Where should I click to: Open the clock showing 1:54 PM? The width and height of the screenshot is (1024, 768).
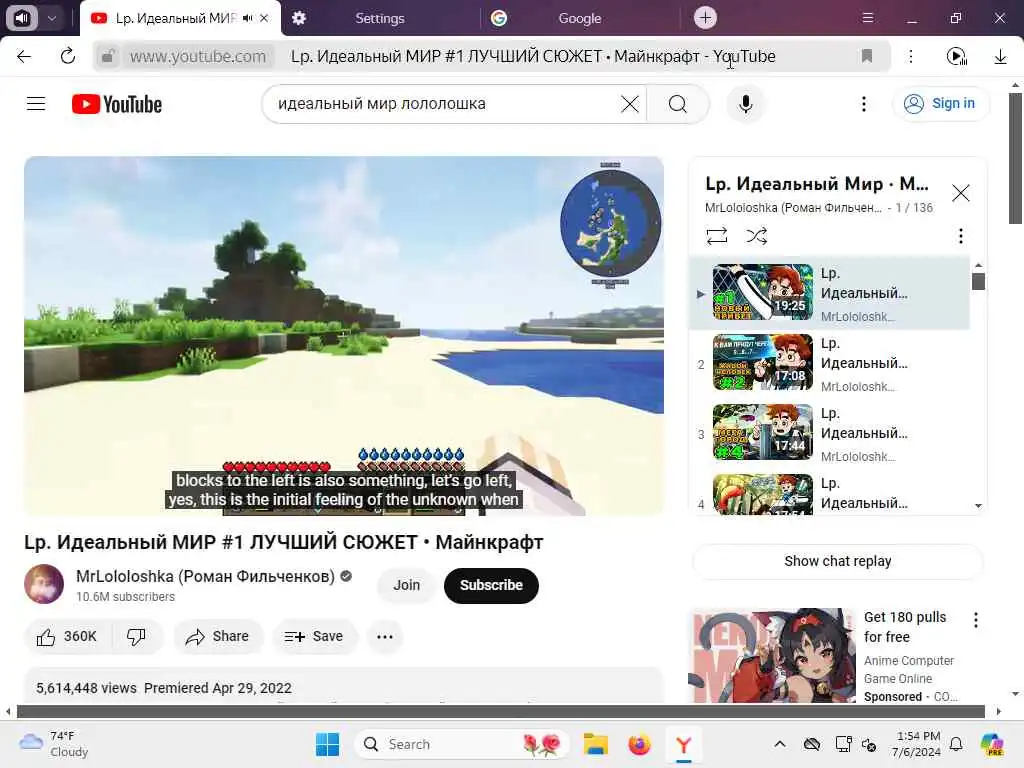click(x=918, y=744)
